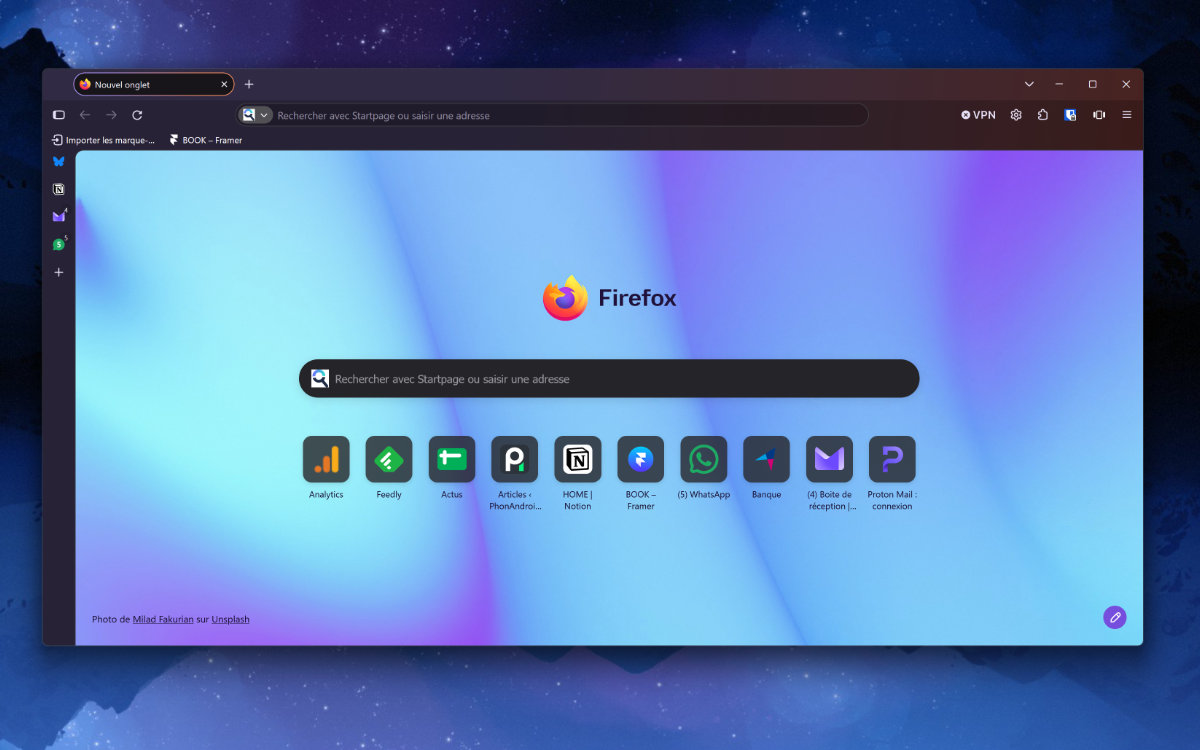The width and height of the screenshot is (1200, 750).
Task: Close the Nouvel onglet tab
Action: [224, 85]
